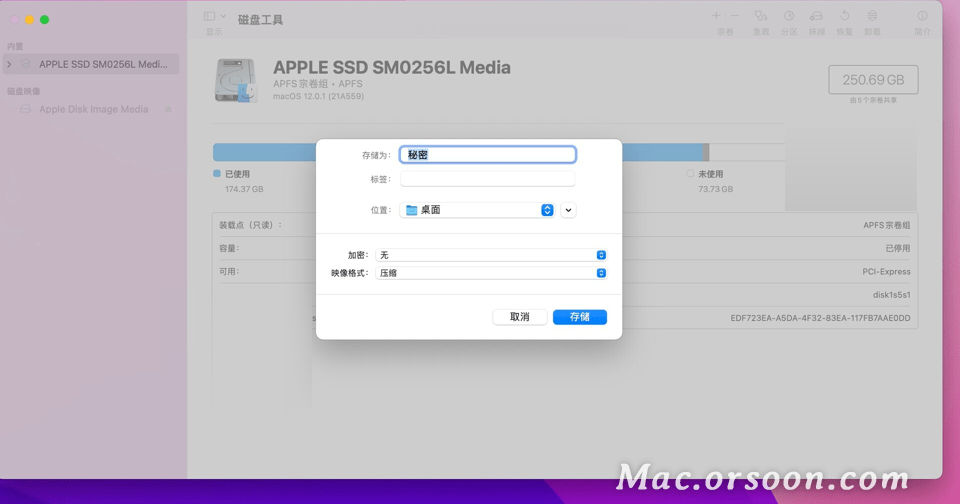The height and width of the screenshot is (504, 960).
Task: Select APPLE SSD SM0256L Media in sidebar
Action: click(91, 64)
